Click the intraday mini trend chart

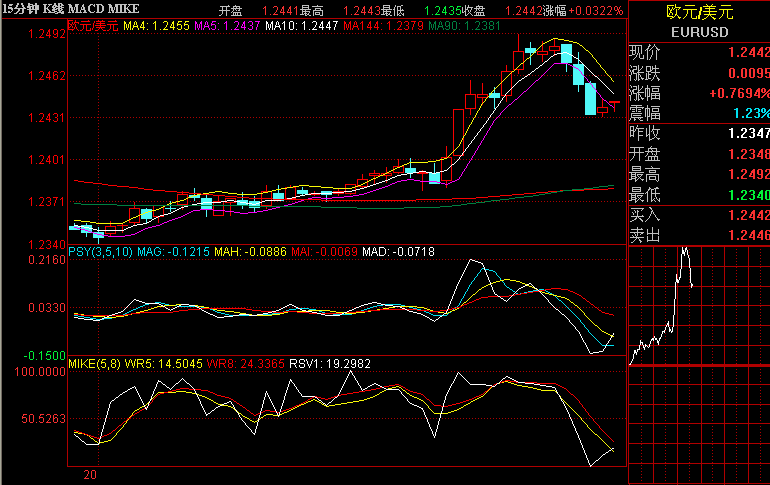tap(699, 305)
